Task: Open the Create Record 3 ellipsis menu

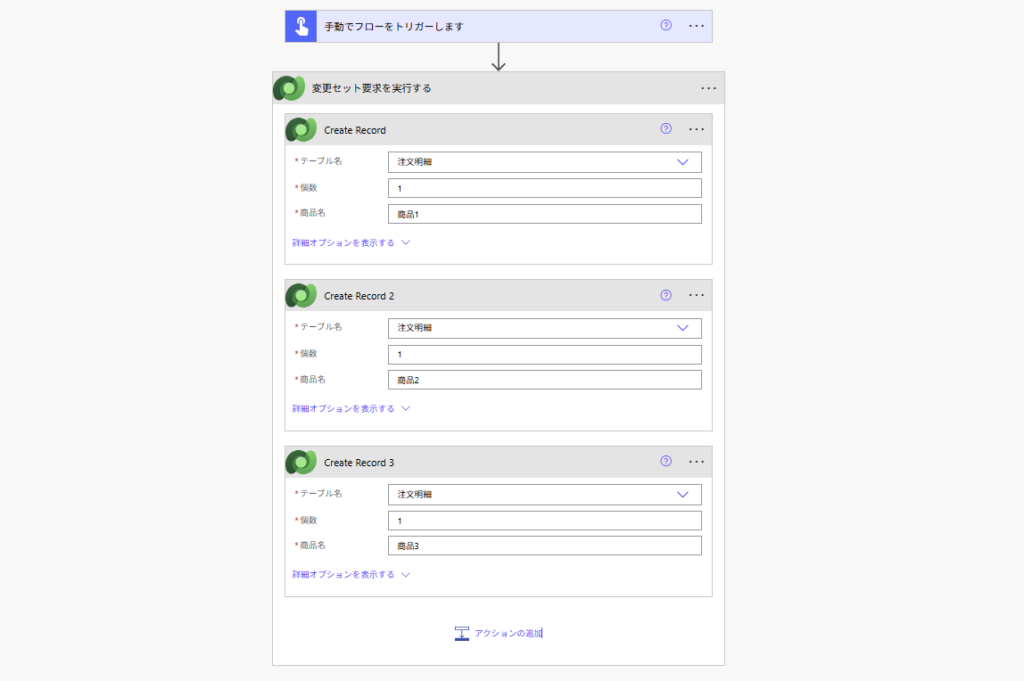Action: pyautogui.click(x=697, y=461)
